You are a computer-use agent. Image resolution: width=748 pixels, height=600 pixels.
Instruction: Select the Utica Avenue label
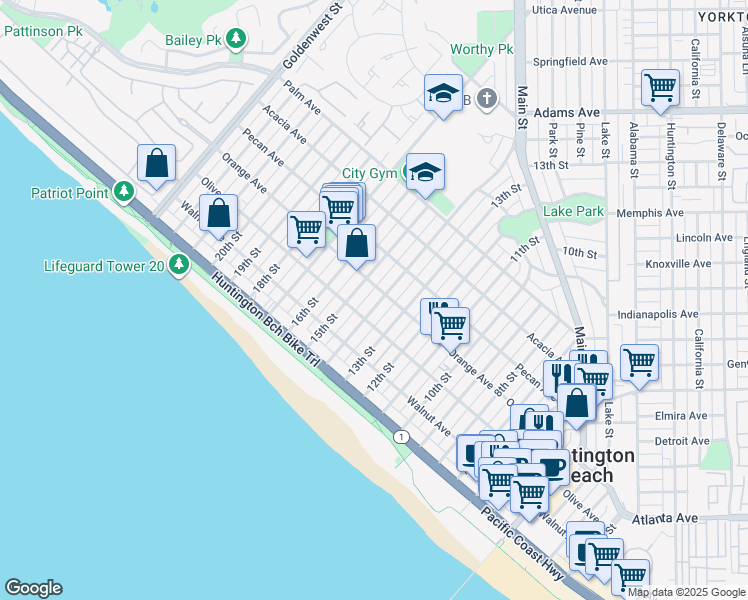[x=564, y=10]
